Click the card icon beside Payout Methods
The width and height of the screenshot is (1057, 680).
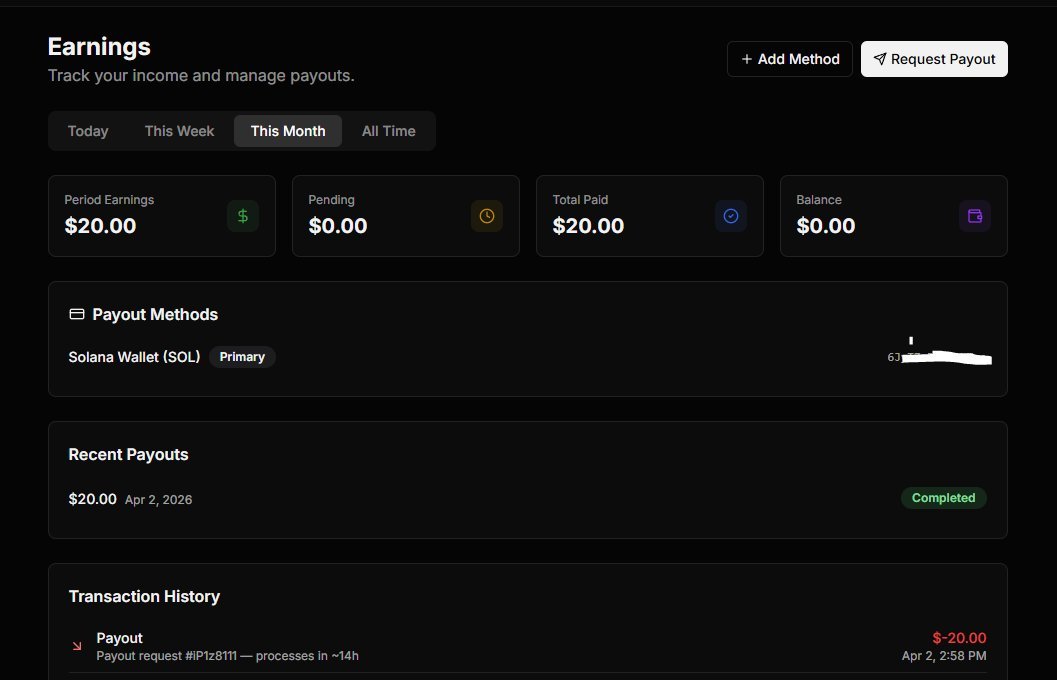(77, 314)
